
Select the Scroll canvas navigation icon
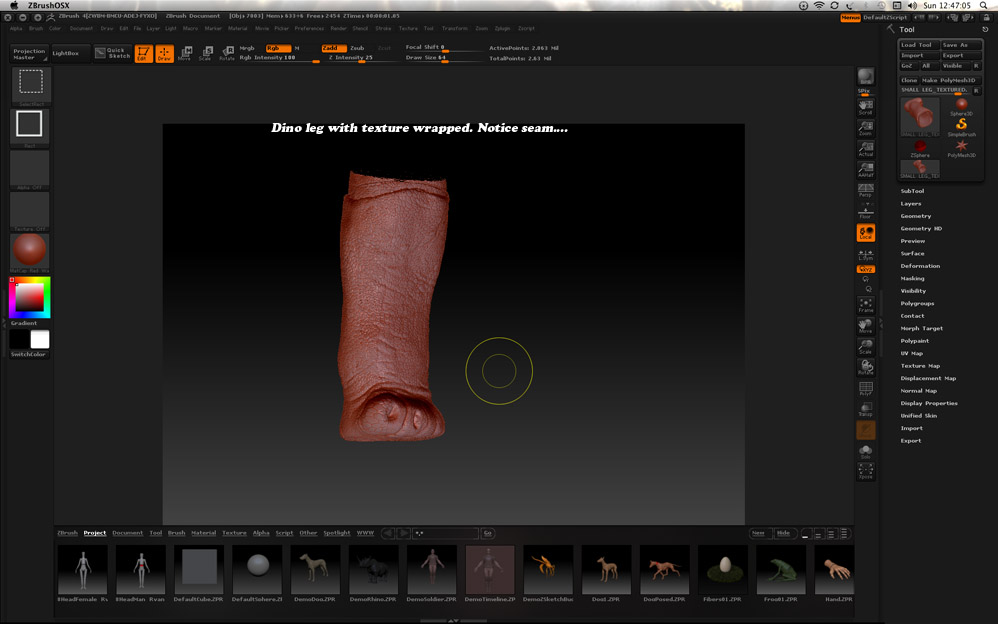pyautogui.click(x=866, y=107)
